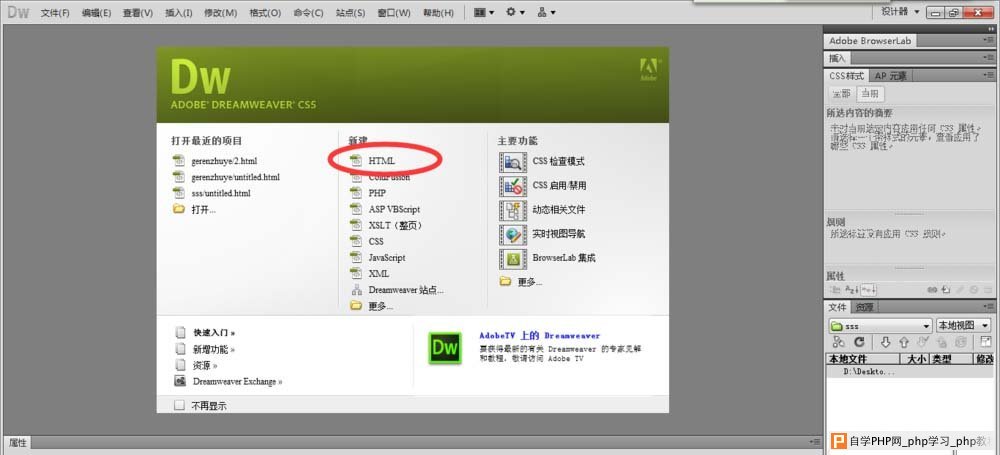The image size is (1000, 455).
Task: Click the XML document icon
Action: click(356, 273)
